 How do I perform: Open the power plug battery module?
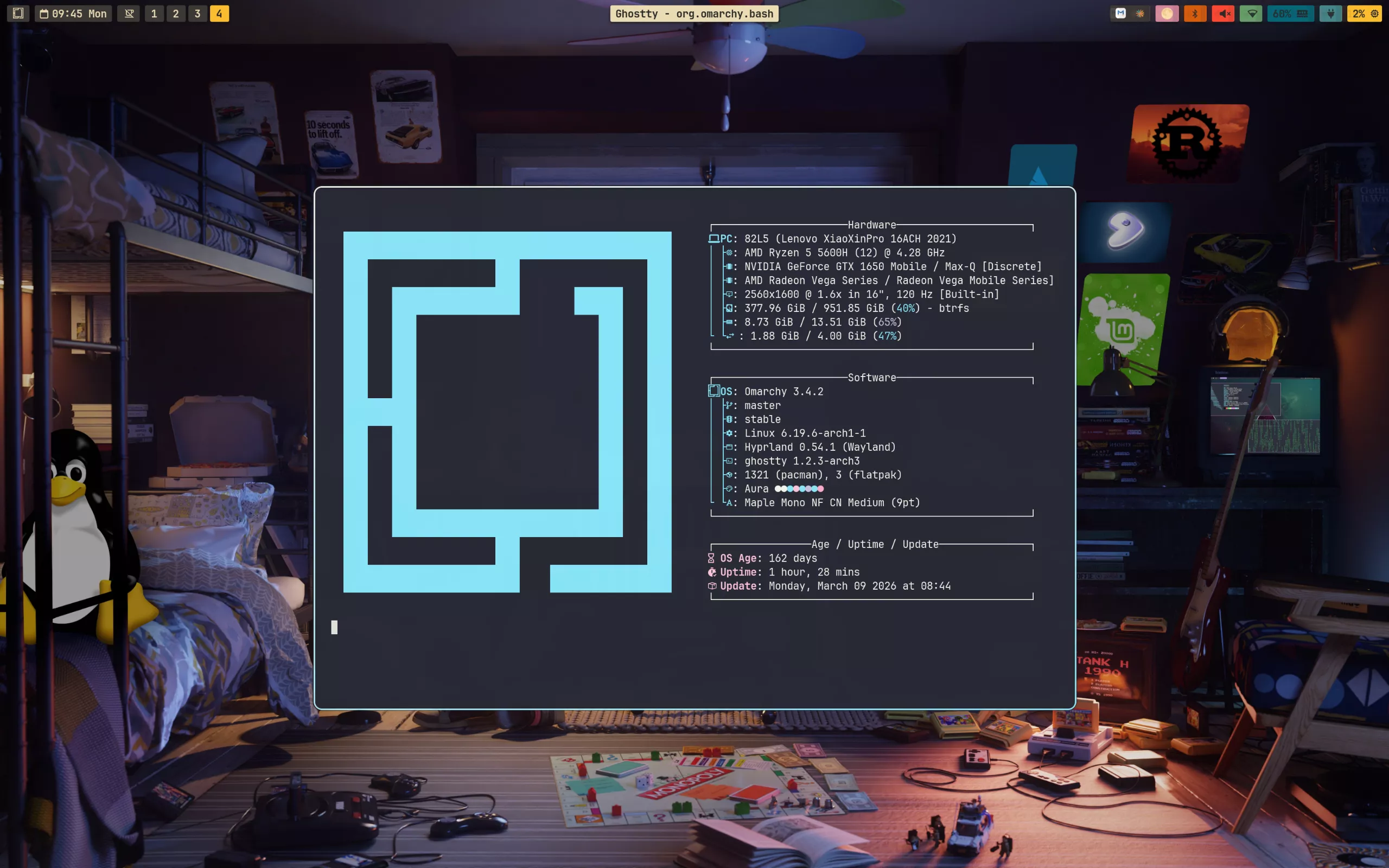(1330, 13)
